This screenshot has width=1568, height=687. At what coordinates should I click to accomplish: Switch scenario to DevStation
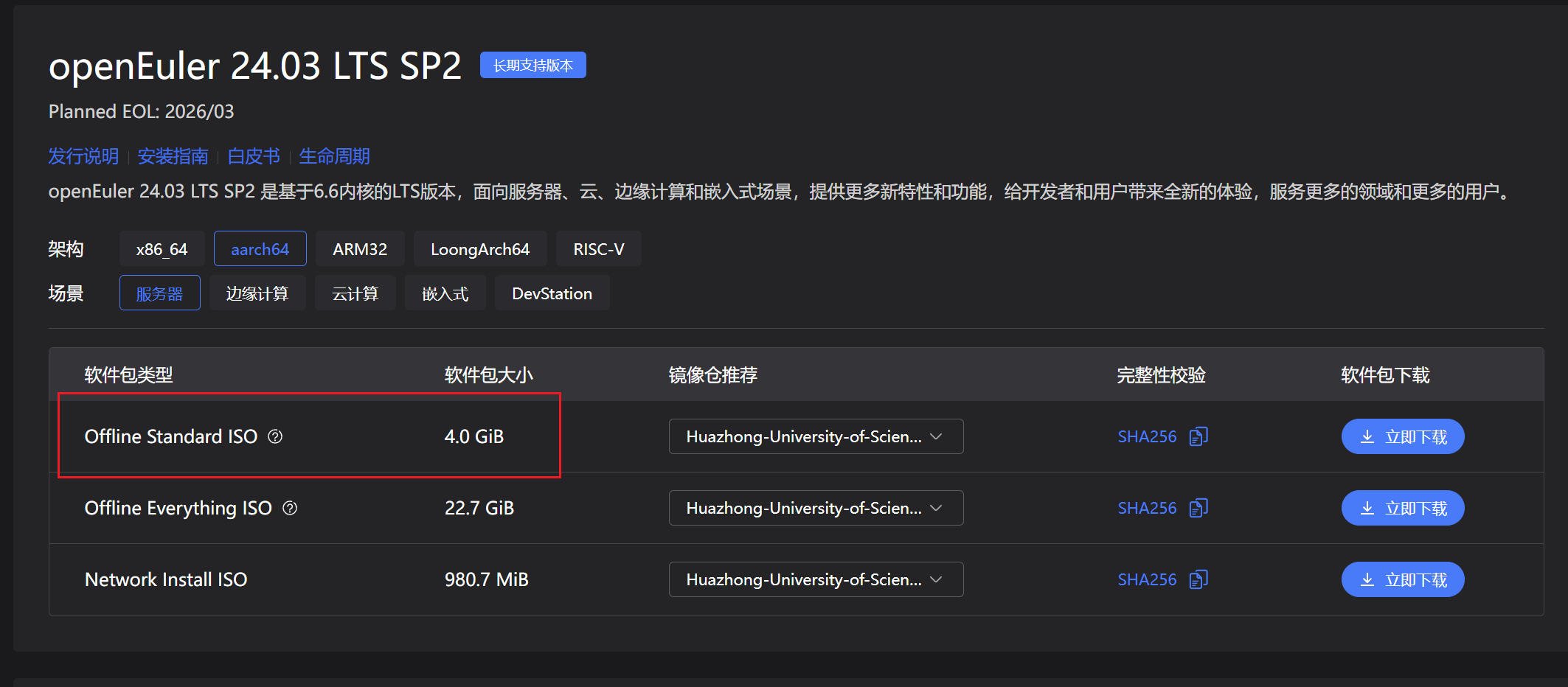pyautogui.click(x=552, y=293)
